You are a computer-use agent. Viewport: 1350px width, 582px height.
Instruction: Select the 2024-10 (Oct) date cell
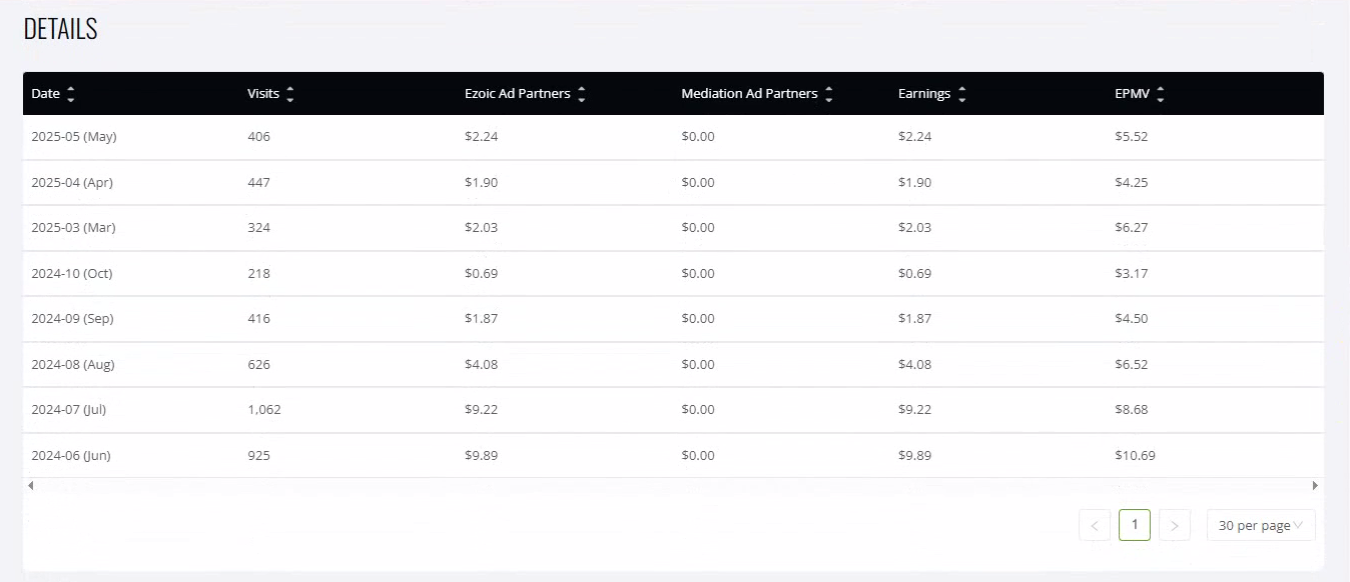click(72, 273)
